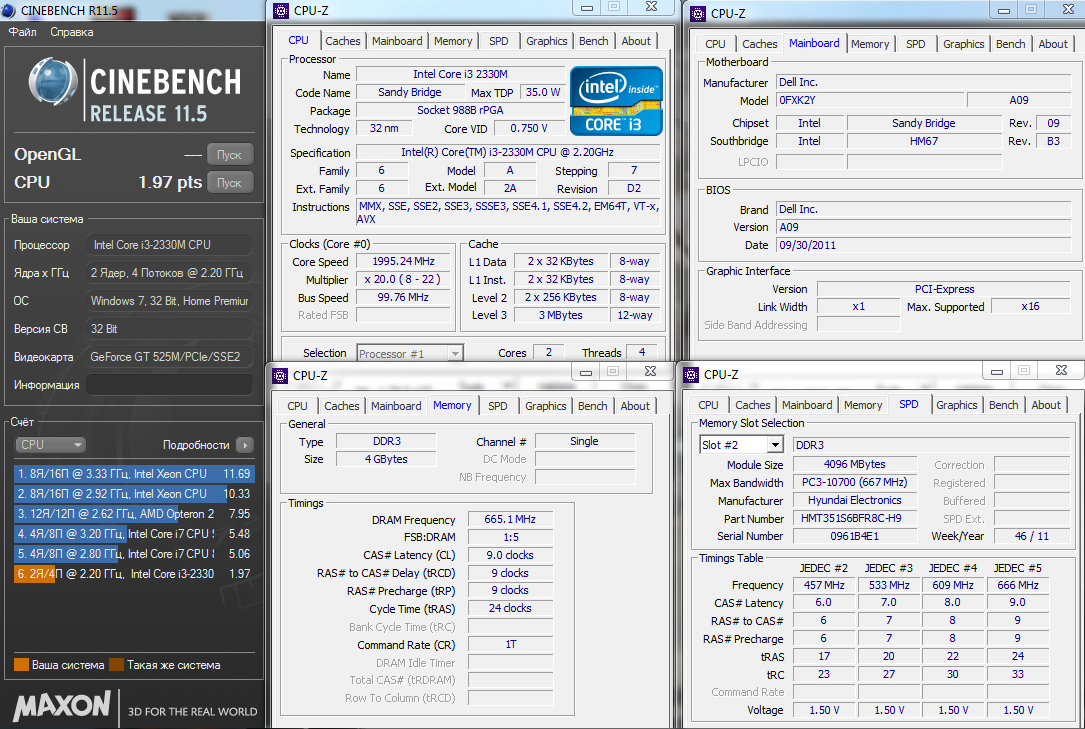This screenshot has height=729, width=1085.
Task: Switch to Graphics tab in CPU window
Action: click(x=546, y=41)
